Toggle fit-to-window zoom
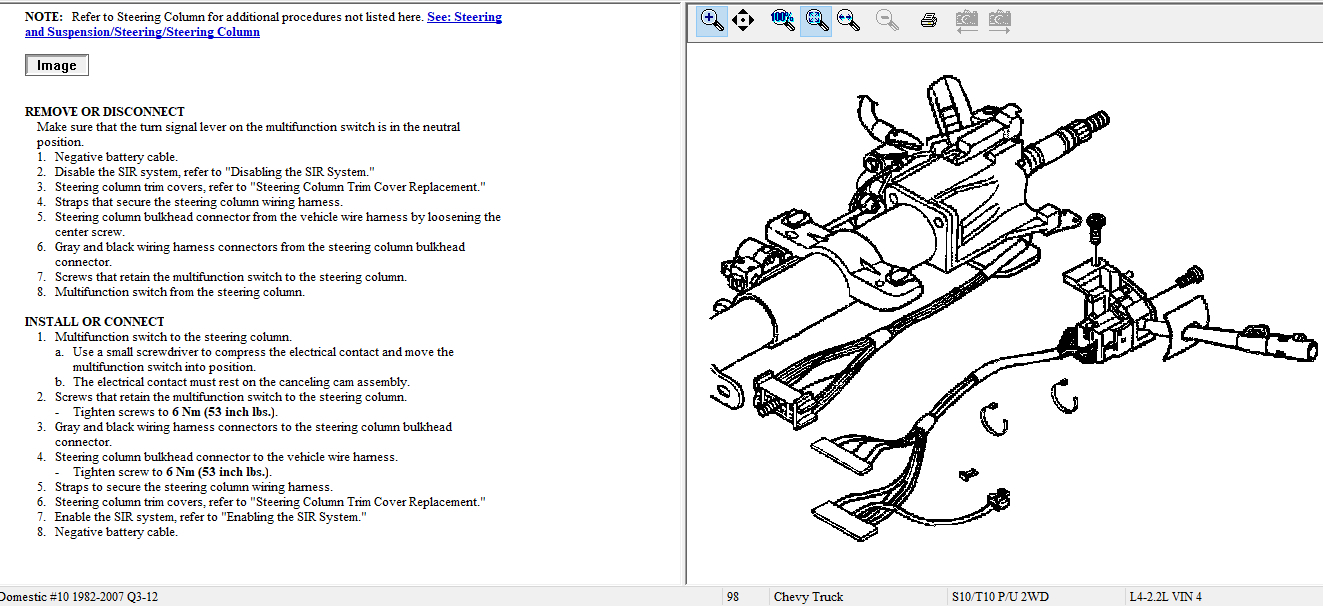1323x606 pixels. click(x=816, y=20)
